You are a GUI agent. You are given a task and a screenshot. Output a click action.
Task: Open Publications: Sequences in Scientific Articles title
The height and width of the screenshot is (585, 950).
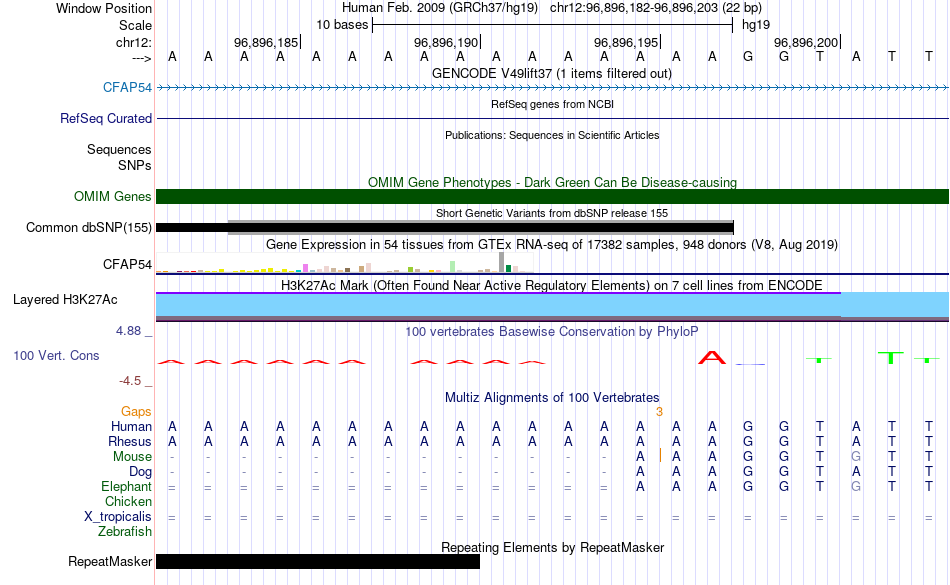click(552, 135)
